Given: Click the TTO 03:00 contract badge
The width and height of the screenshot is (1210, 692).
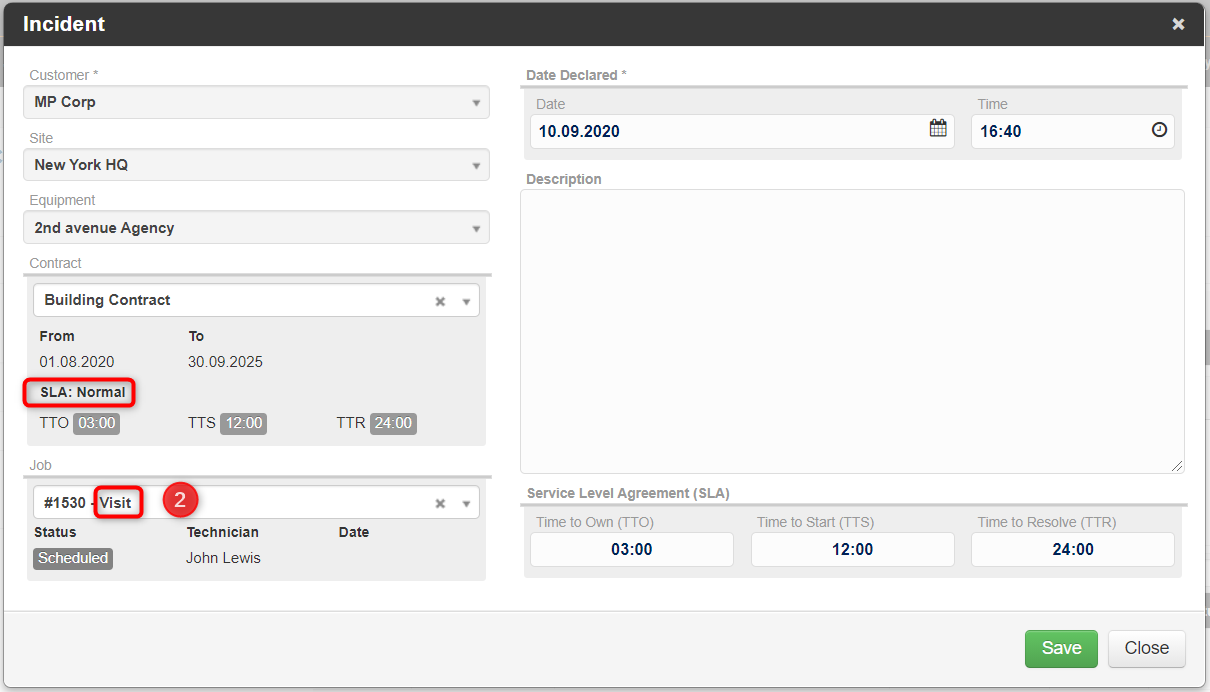Looking at the screenshot, I should (96, 423).
